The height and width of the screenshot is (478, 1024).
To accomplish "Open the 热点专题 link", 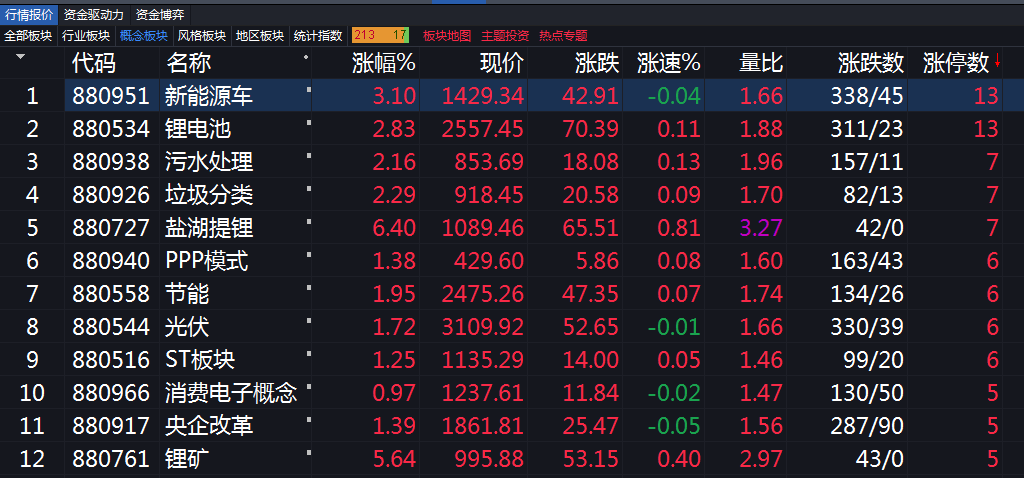I will 563,35.
